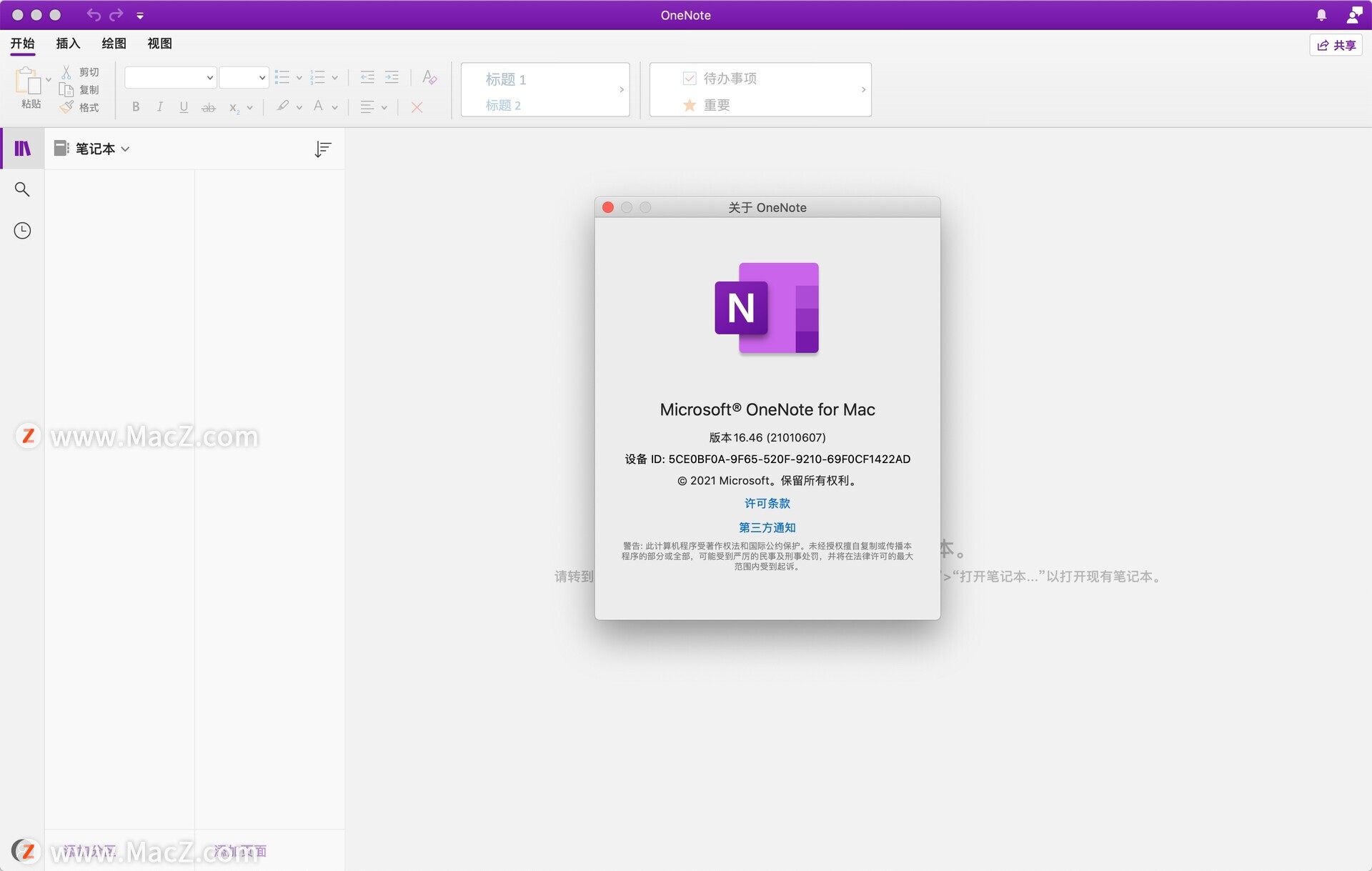Viewport: 1372px width, 871px height.
Task: Click the clear formatting icon
Action: pyautogui.click(x=429, y=77)
